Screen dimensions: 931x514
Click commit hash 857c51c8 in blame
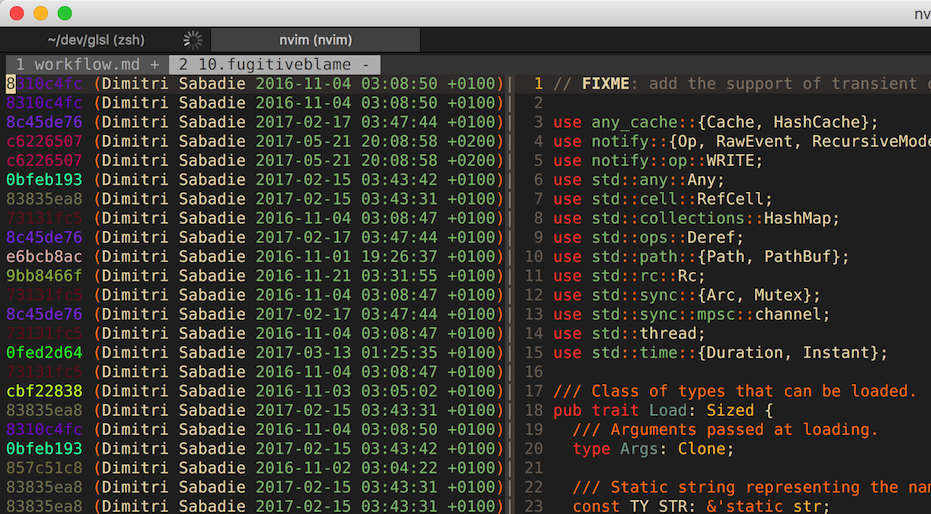[x=44, y=468]
